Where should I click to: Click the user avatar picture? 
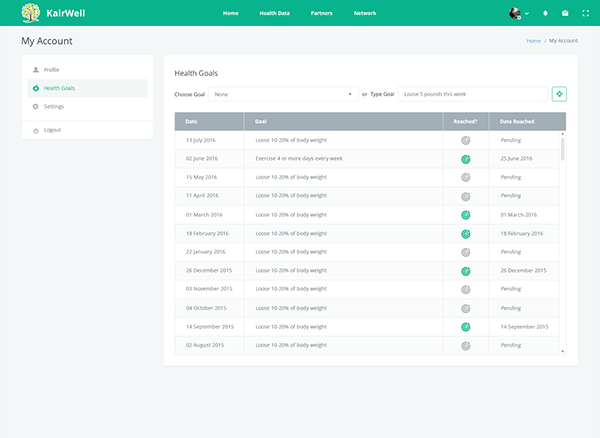(515, 13)
